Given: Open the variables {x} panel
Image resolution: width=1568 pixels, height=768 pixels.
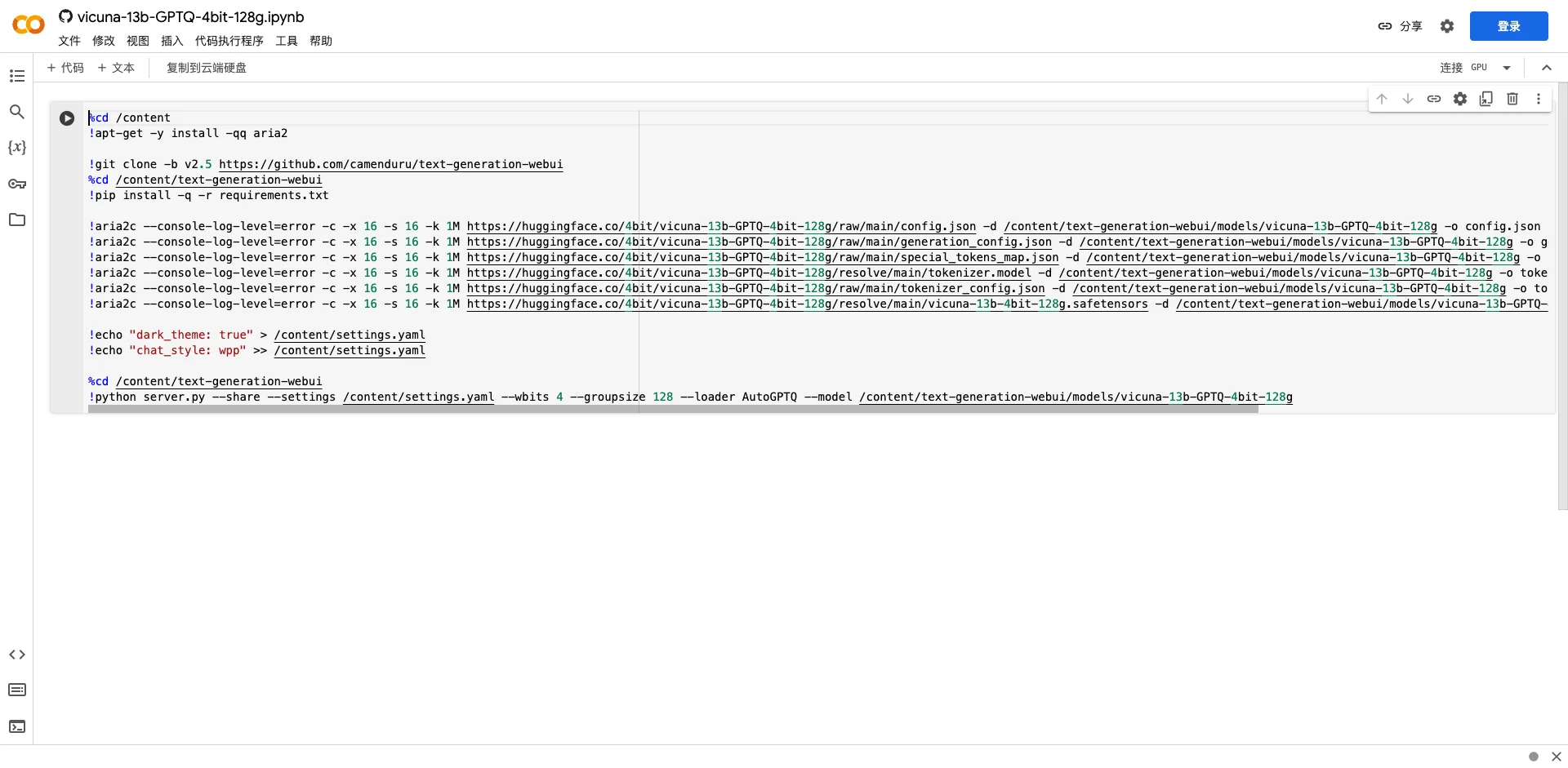Looking at the screenshot, I should point(17,148).
